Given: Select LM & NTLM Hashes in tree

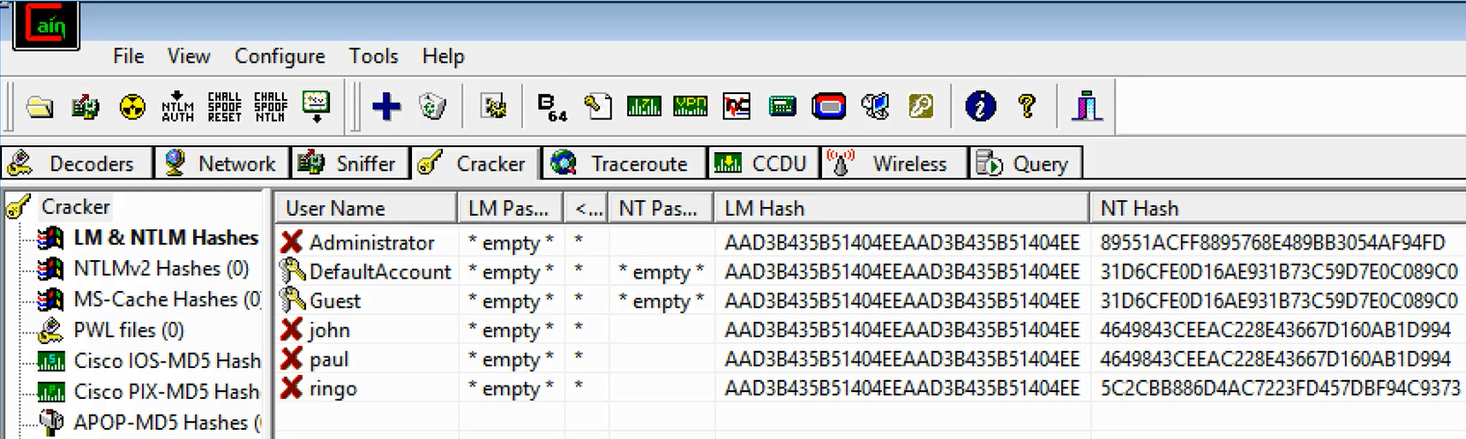Looking at the screenshot, I should click(165, 238).
